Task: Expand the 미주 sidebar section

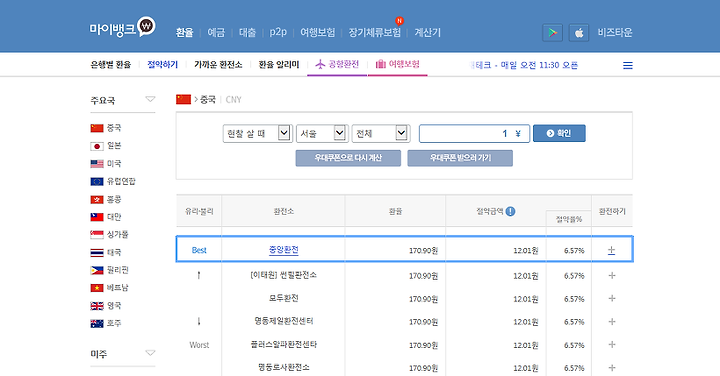Action: (150, 353)
